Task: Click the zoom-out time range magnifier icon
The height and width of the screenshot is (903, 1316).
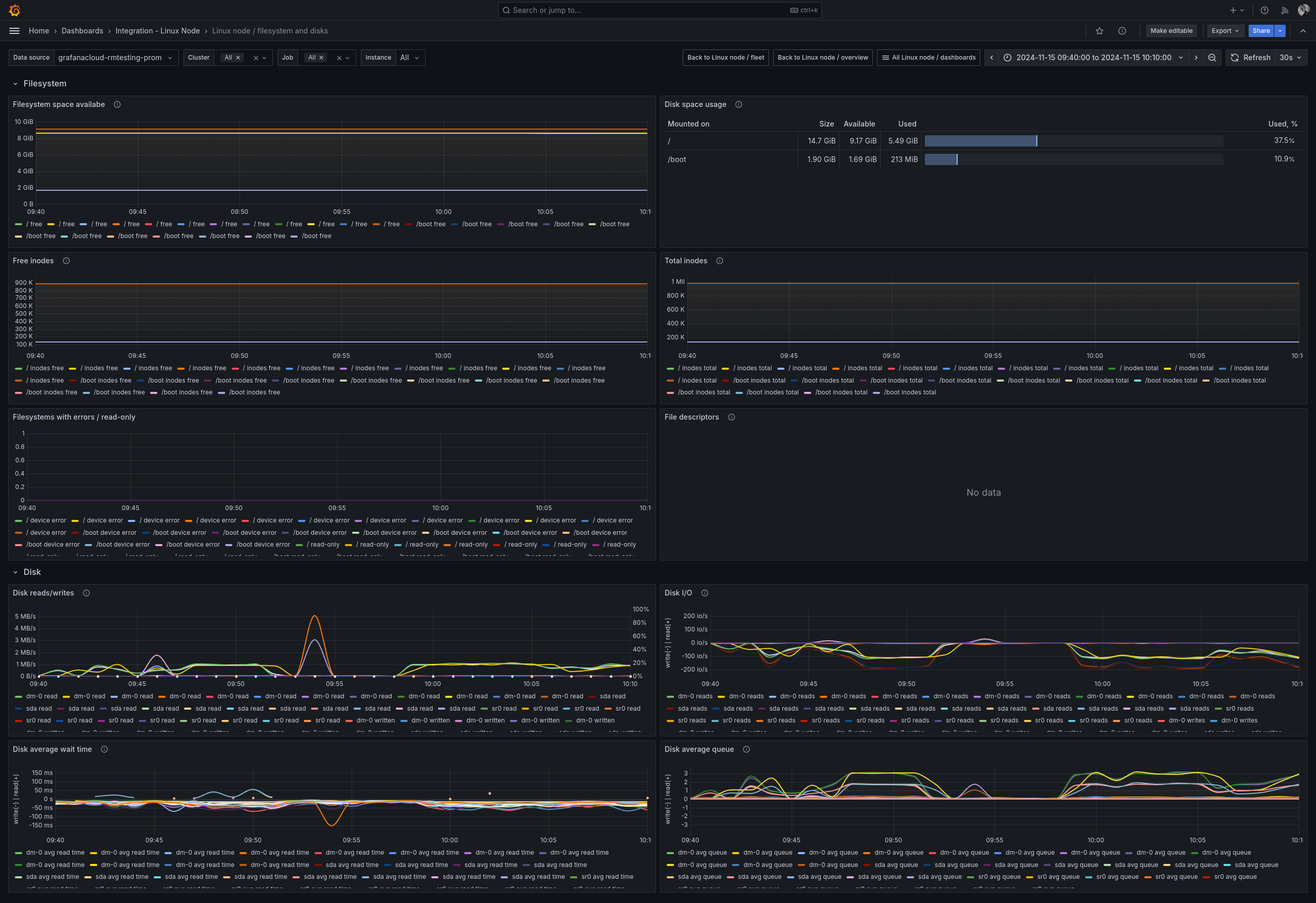Action: [x=1212, y=57]
